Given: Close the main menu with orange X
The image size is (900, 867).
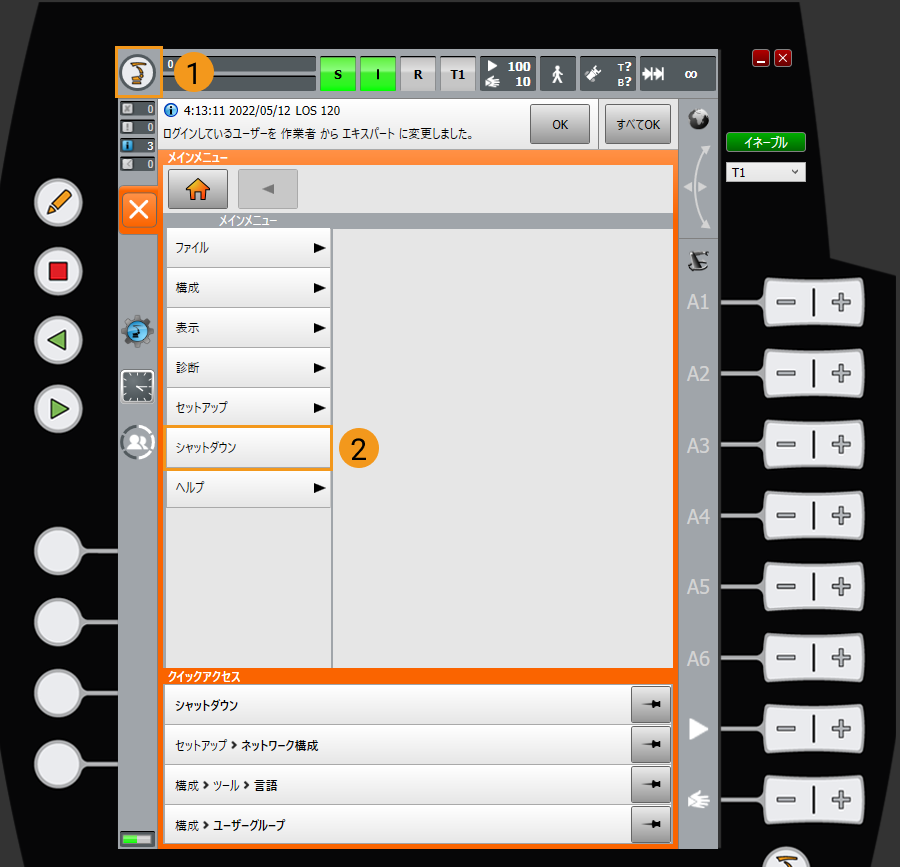Looking at the screenshot, I should point(139,209).
